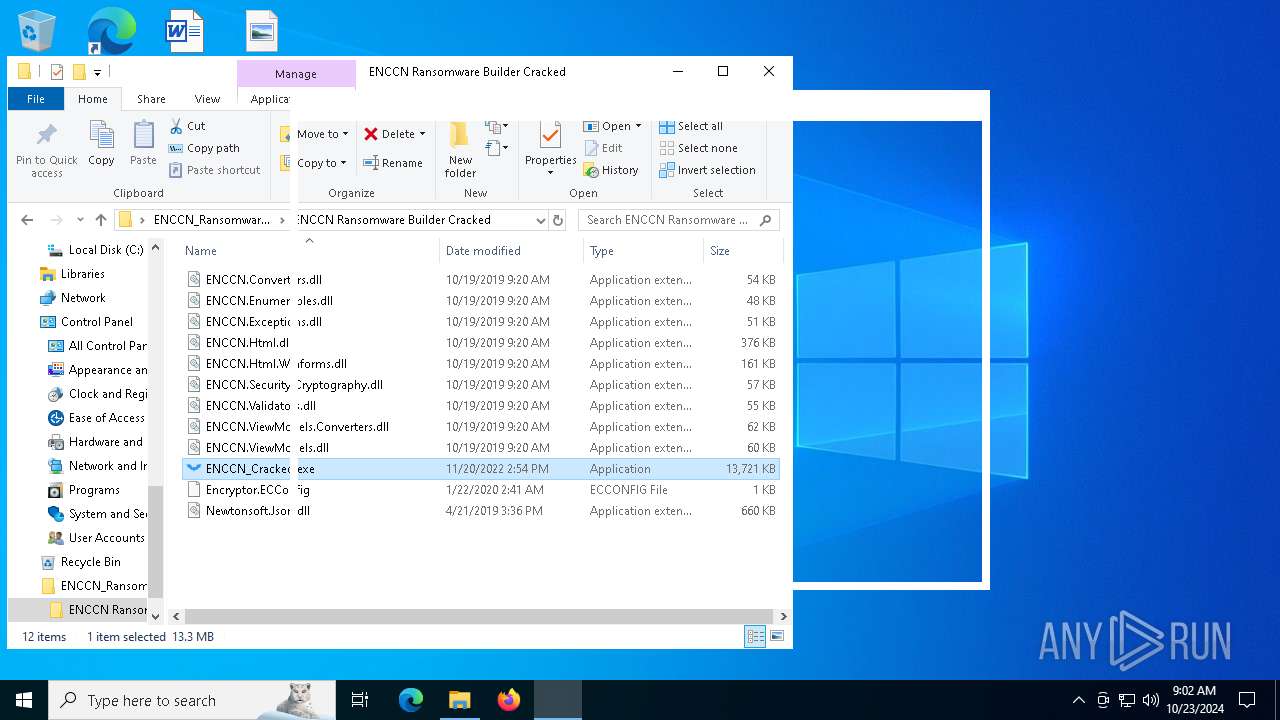This screenshot has height=720, width=1280.
Task: Click the Properties checkmark icon
Action: 550,135
